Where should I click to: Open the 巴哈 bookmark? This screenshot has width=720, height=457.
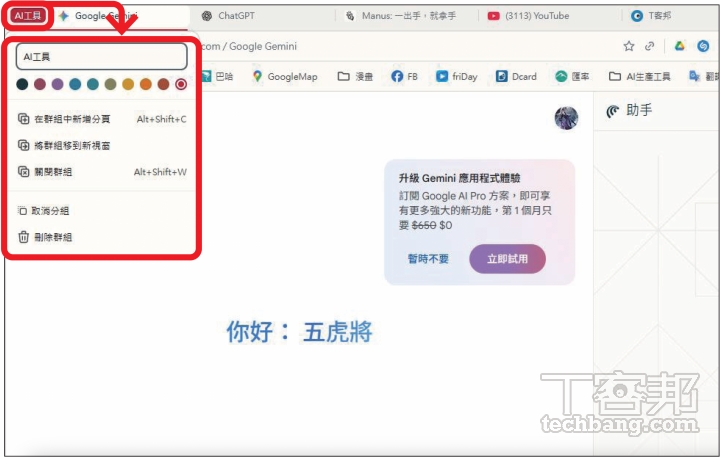point(218,76)
